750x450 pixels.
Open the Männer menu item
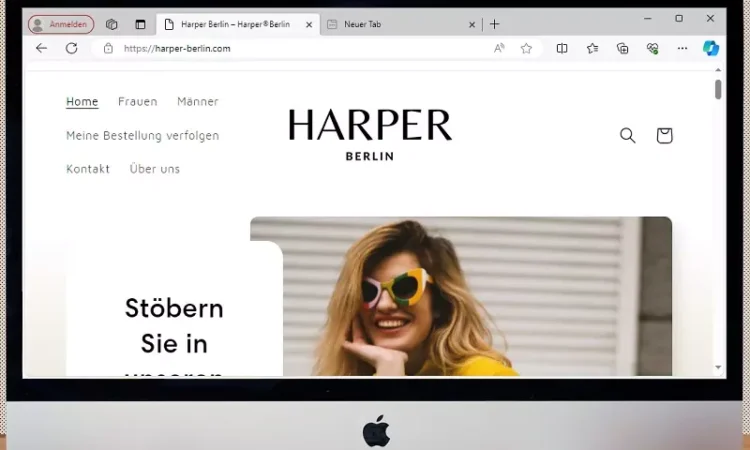[x=198, y=101]
